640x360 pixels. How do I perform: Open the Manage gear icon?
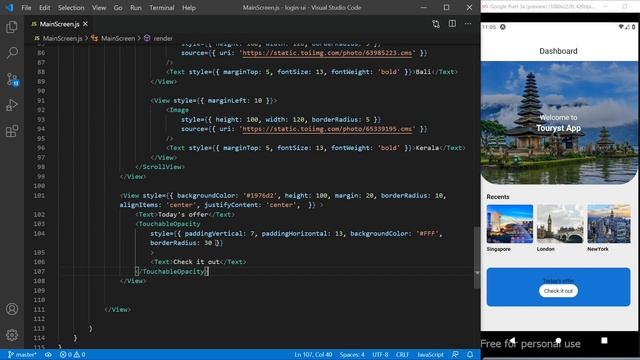click(12, 335)
